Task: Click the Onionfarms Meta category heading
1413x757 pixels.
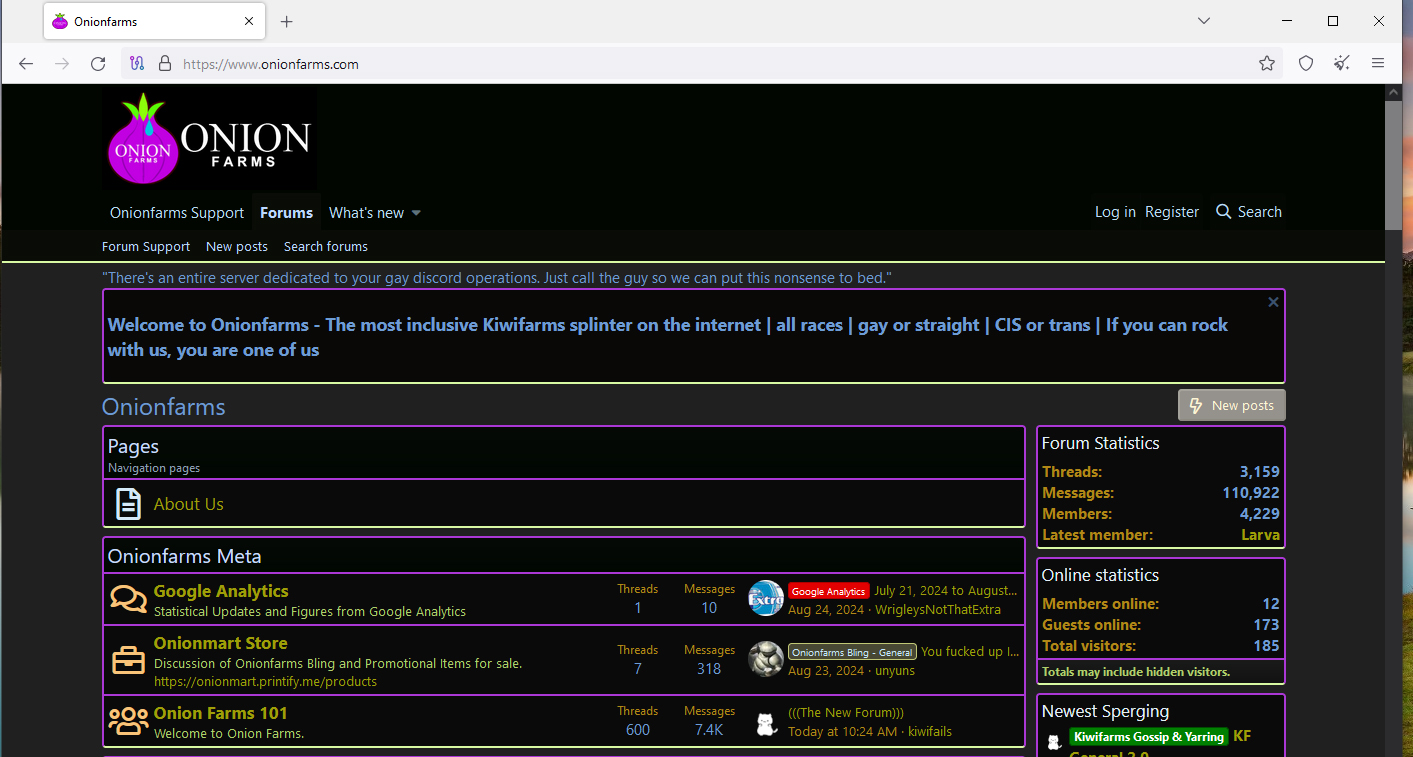Action: [185, 556]
